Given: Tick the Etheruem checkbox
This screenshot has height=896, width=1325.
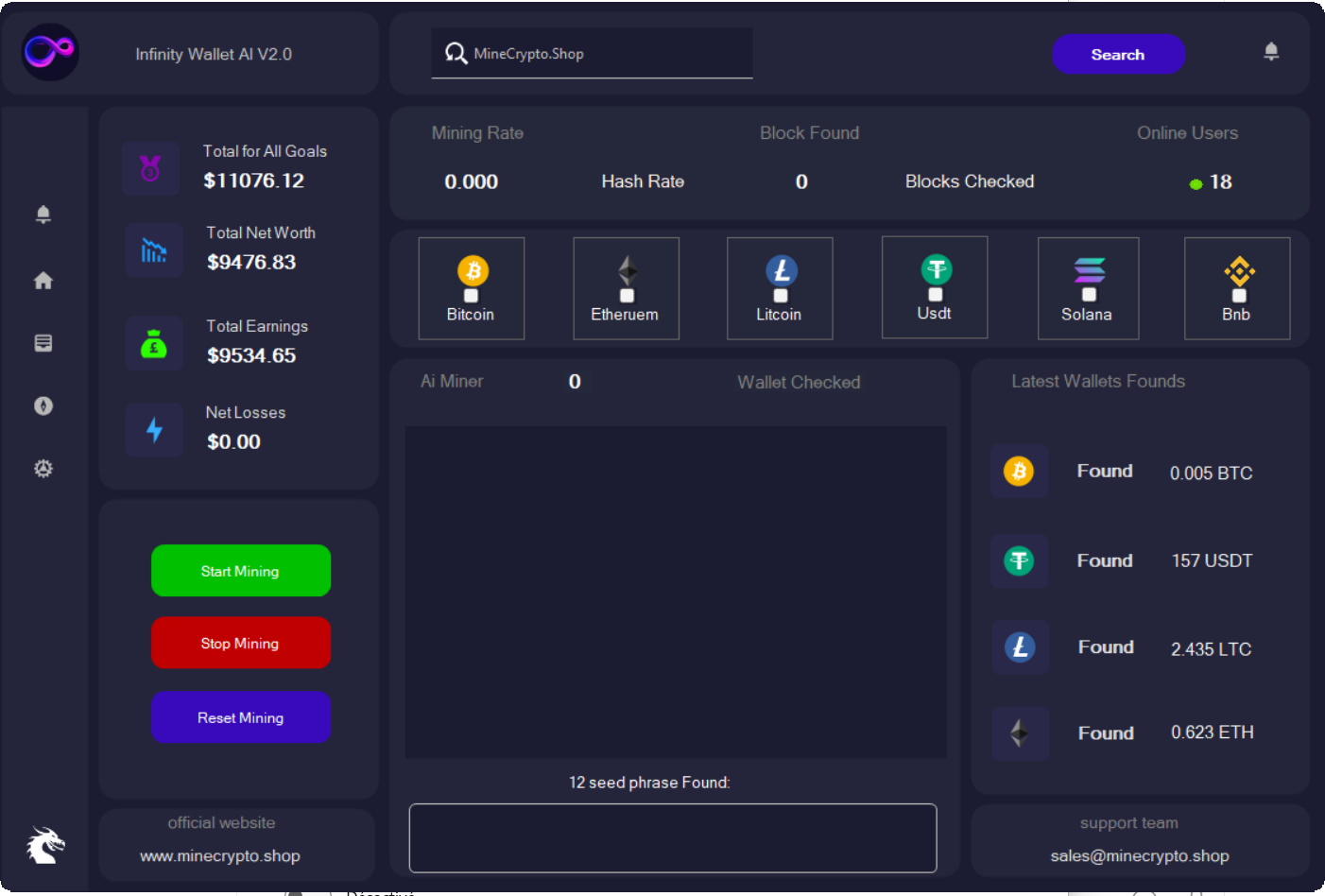Looking at the screenshot, I should pyautogui.click(x=627, y=296).
